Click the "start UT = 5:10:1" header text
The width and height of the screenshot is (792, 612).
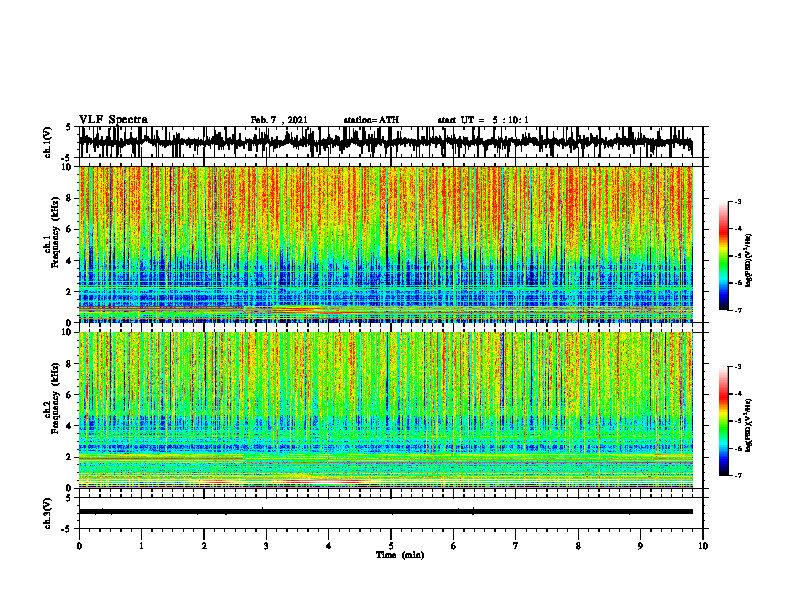point(483,120)
